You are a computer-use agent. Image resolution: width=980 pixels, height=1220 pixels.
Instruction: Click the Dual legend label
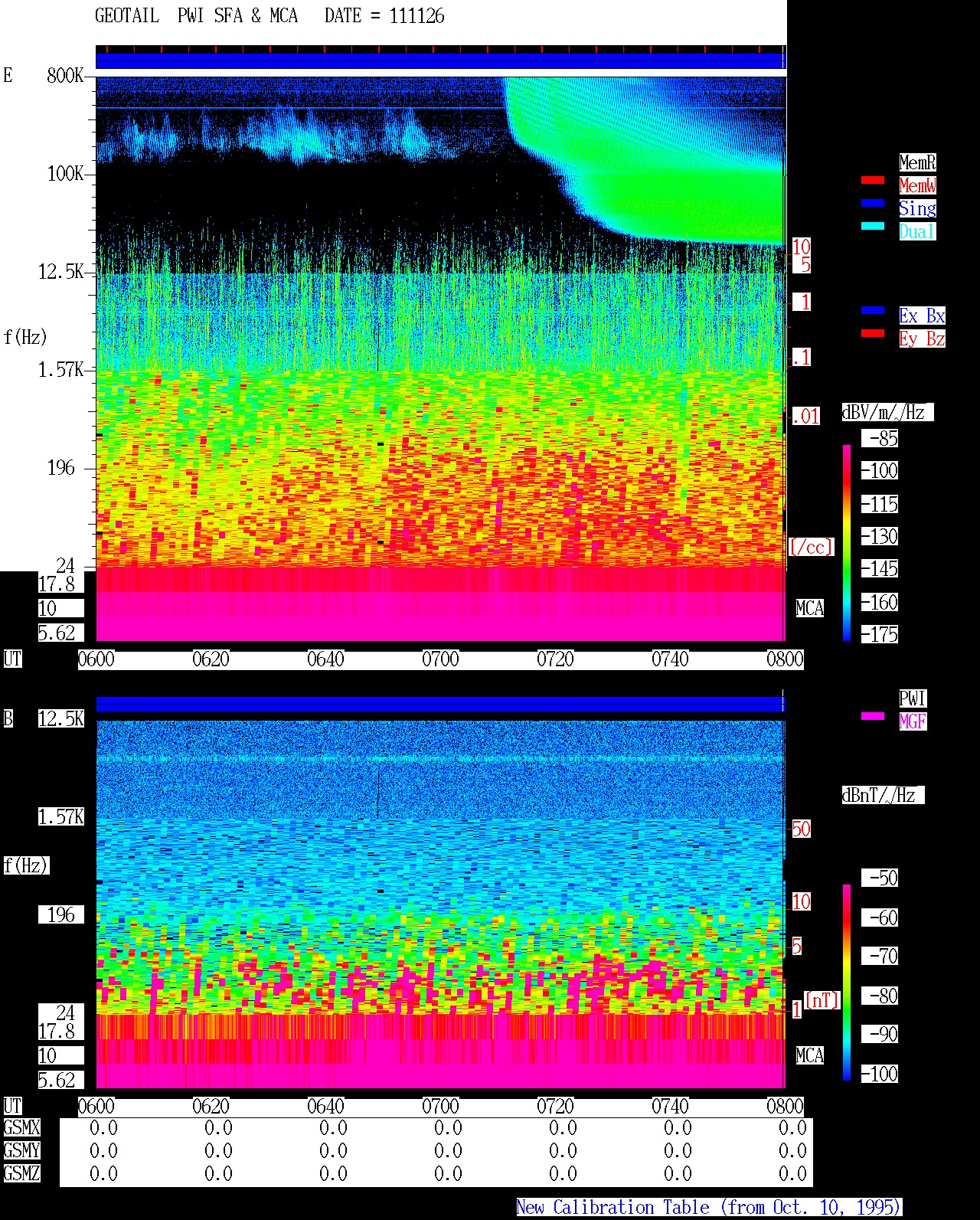click(x=917, y=231)
